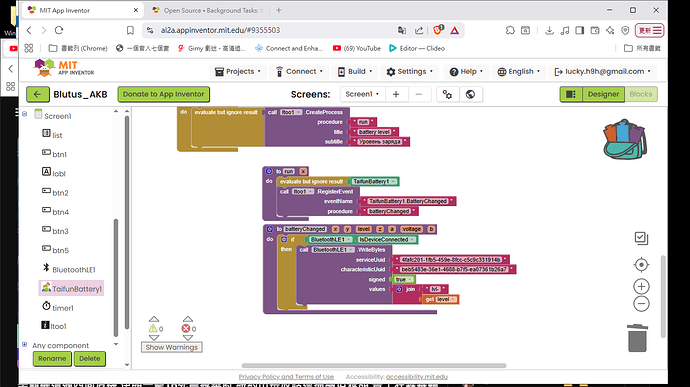Expand the Any component section
Screen dimensions: 690x387
[x=25, y=345]
